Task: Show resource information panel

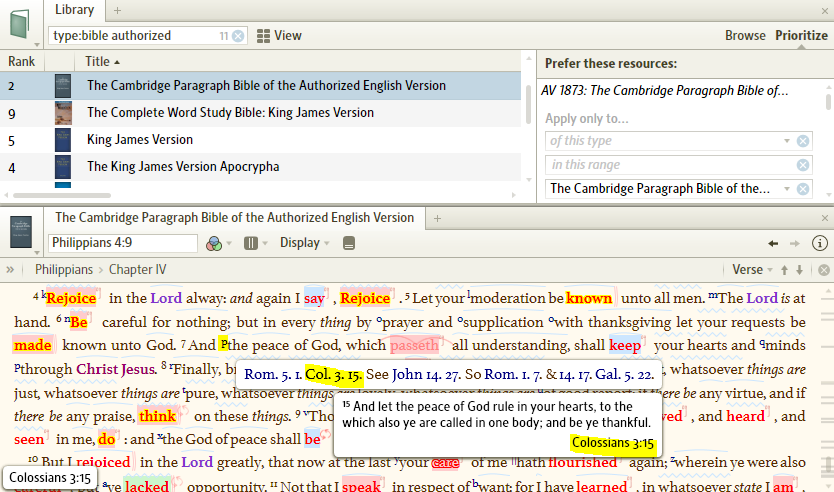Action: [x=820, y=243]
